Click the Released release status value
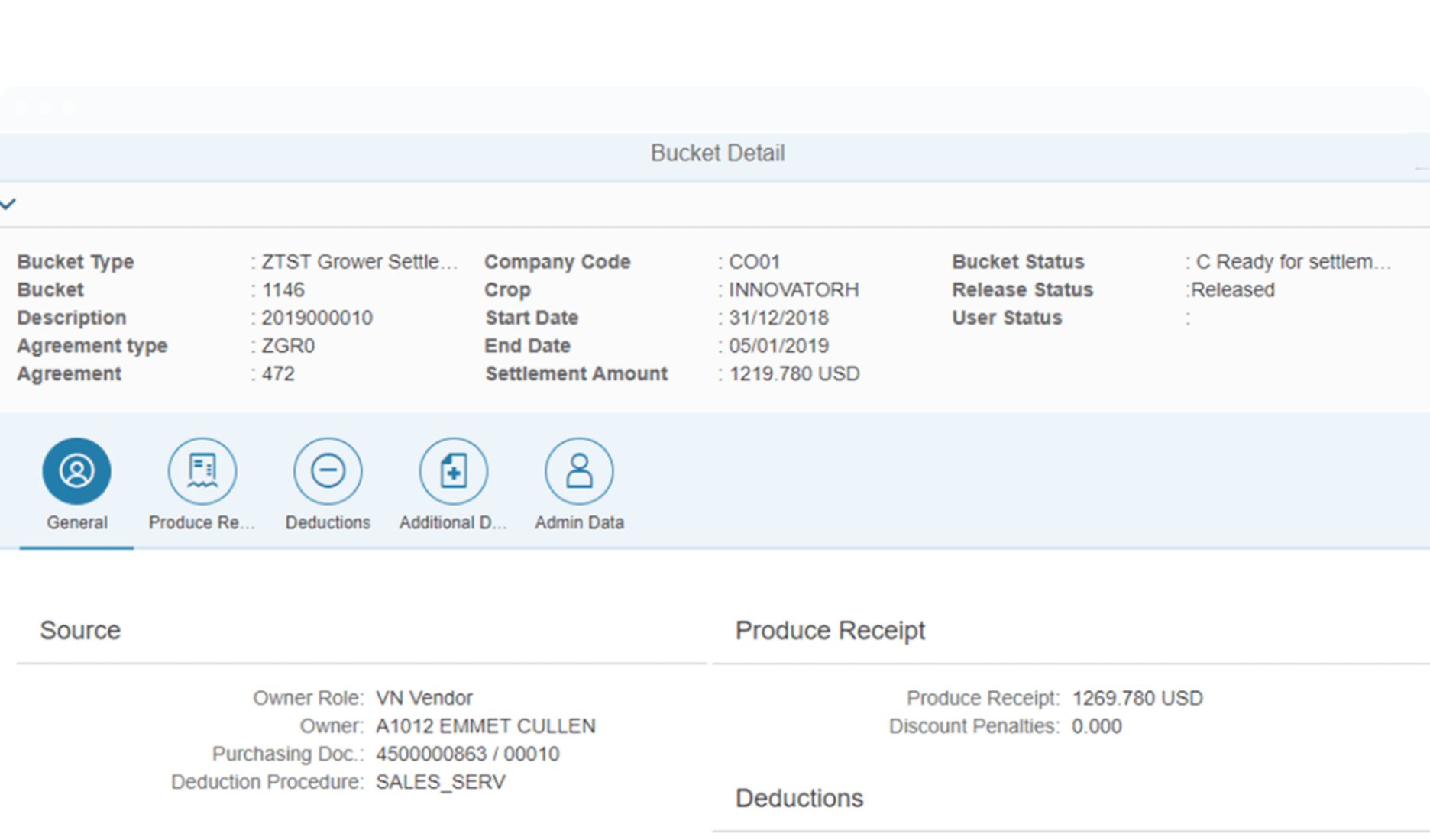Viewport: 1430px width, 840px height. [1231, 289]
